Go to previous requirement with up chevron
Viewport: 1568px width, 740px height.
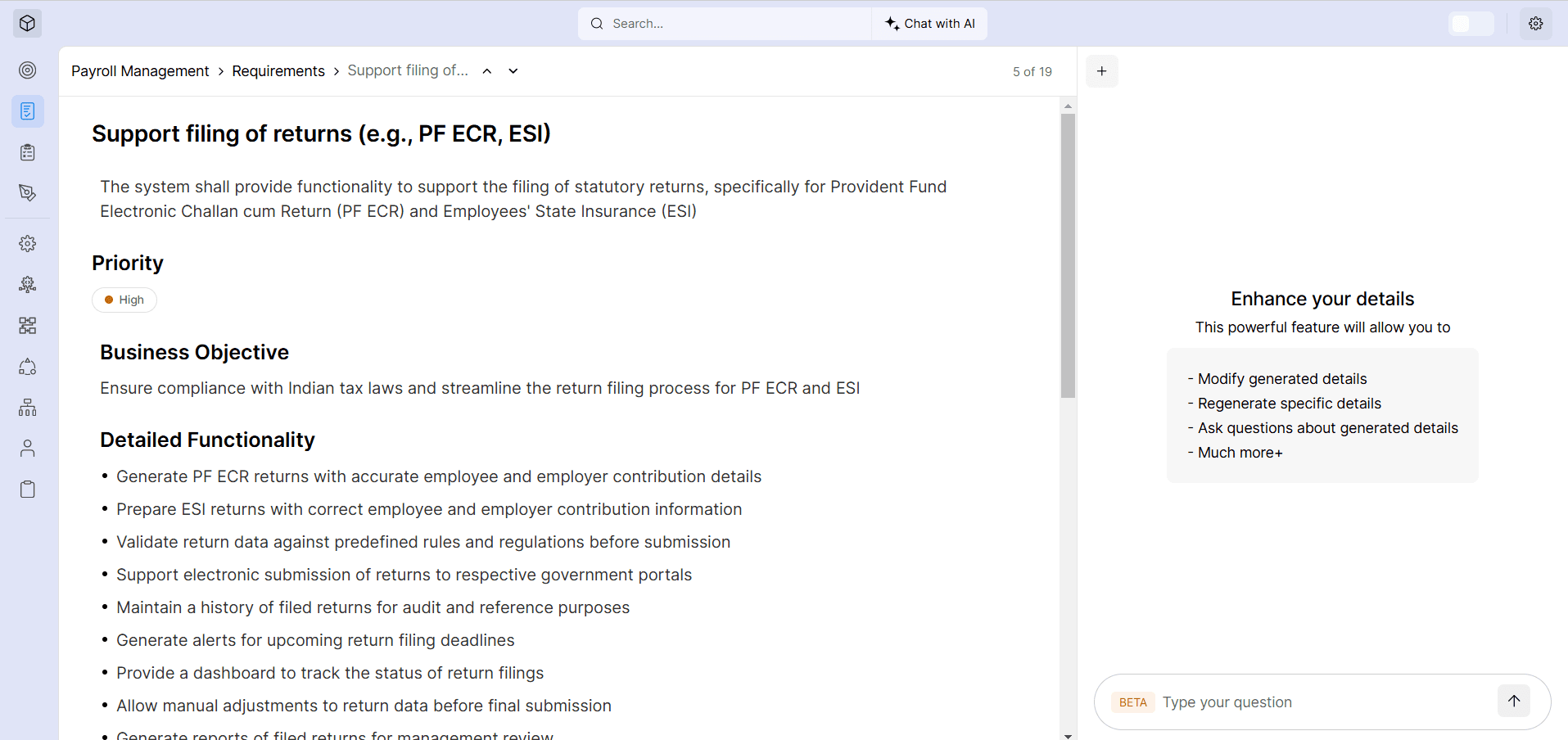click(x=487, y=71)
